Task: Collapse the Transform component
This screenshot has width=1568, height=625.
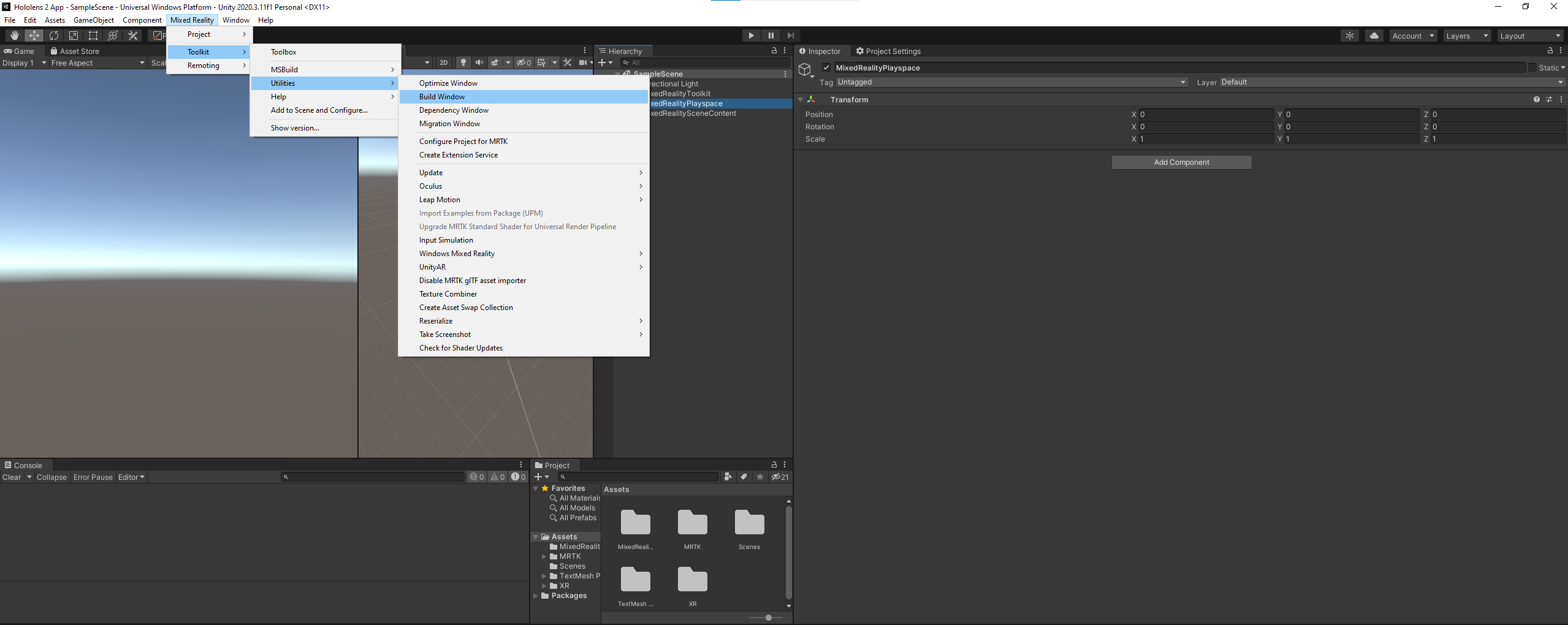Action: [801, 99]
